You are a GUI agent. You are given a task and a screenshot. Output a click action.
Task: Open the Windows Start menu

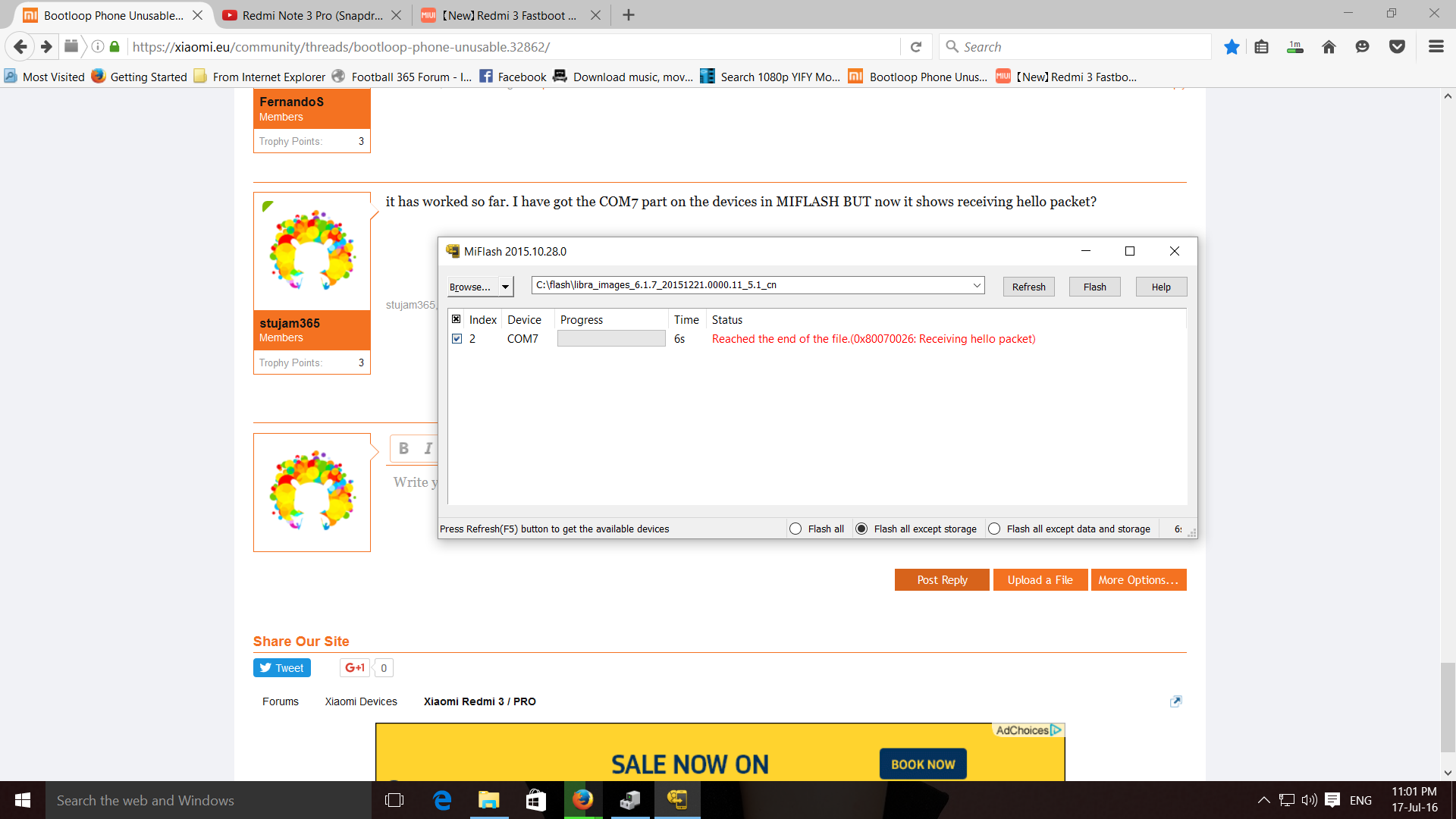23,800
